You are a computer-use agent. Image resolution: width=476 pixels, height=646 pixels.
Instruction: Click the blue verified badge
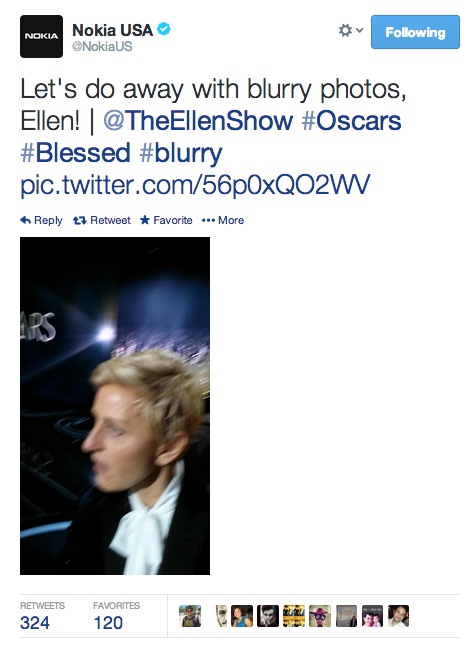point(164,30)
